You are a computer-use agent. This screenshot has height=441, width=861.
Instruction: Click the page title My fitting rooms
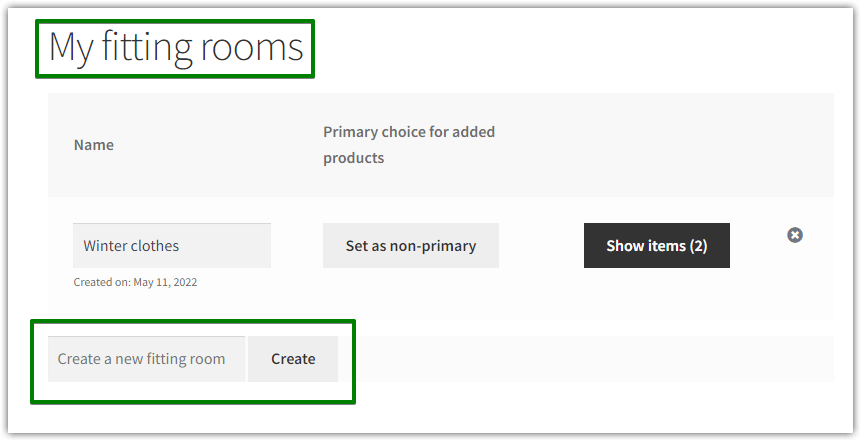click(x=176, y=47)
